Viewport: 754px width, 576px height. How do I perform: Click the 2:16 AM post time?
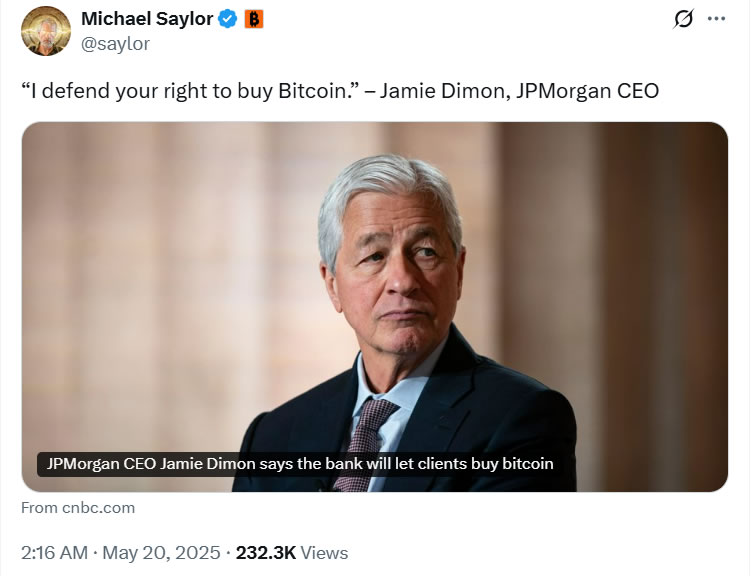pyautogui.click(x=51, y=552)
